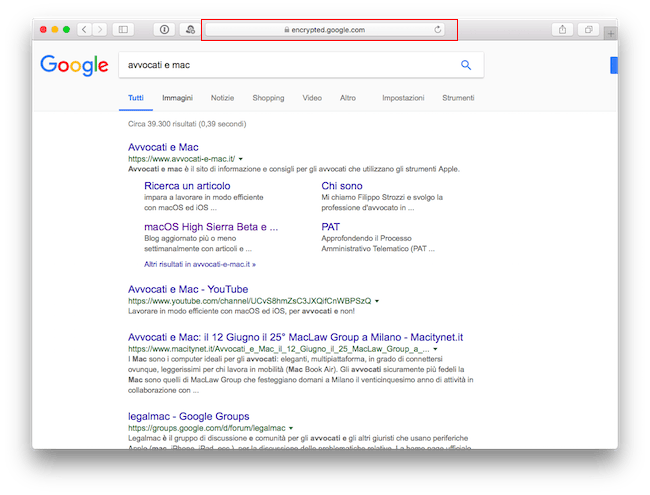Show the Safari sidebar
The width and height of the screenshot is (650, 495).
123,29
